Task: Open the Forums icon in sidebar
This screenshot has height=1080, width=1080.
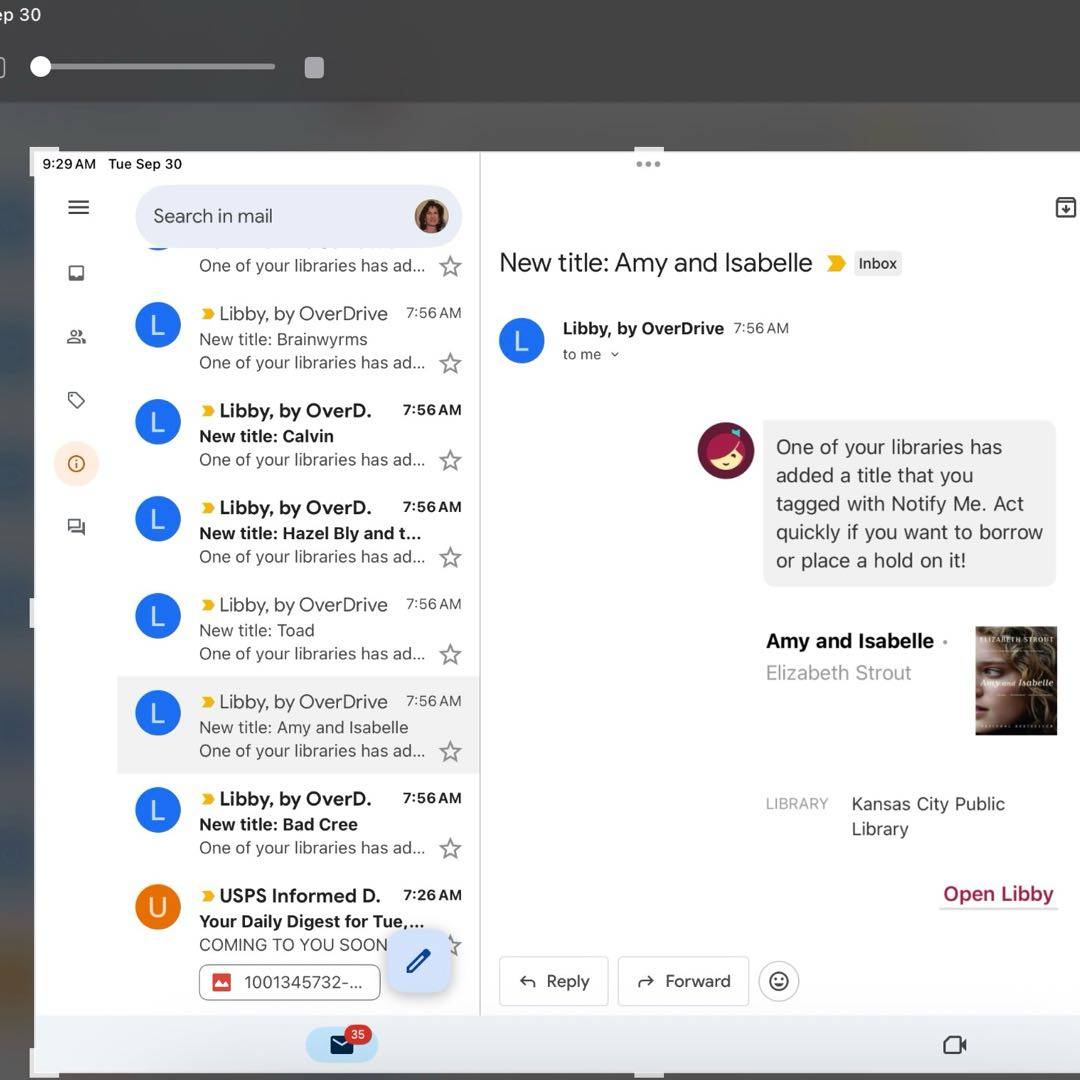Action: click(76, 527)
